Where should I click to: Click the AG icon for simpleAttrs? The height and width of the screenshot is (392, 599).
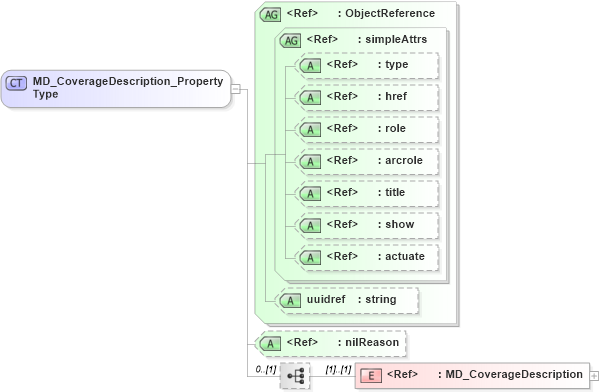[x=291, y=40]
